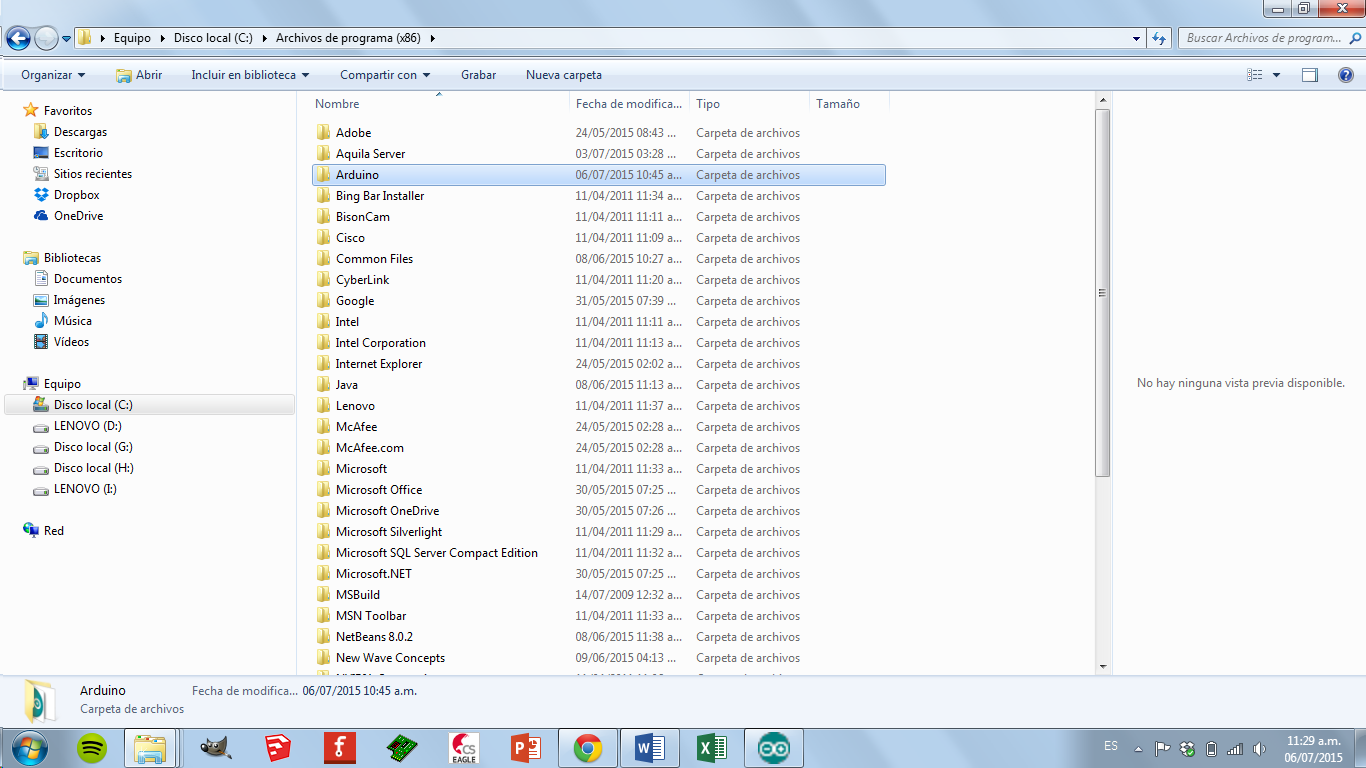Launch GIMP from the taskbar
Viewport: 1366px width, 768px height.
pos(215,748)
